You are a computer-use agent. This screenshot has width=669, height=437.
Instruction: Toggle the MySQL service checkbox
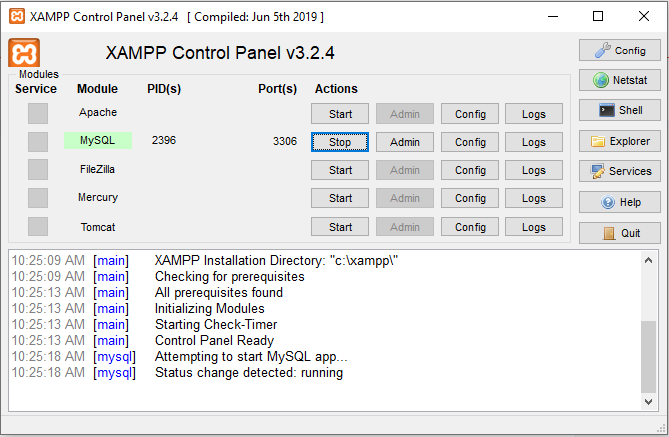click(38, 142)
